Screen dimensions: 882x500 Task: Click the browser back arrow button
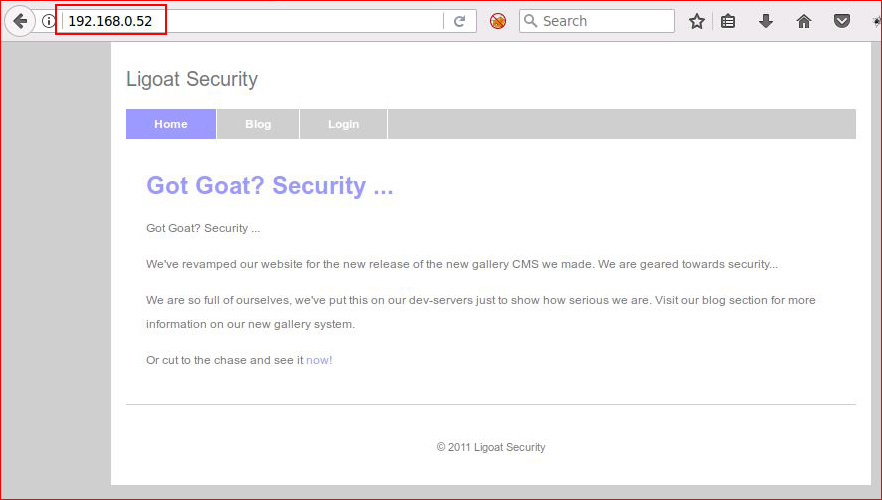pos(20,21)
